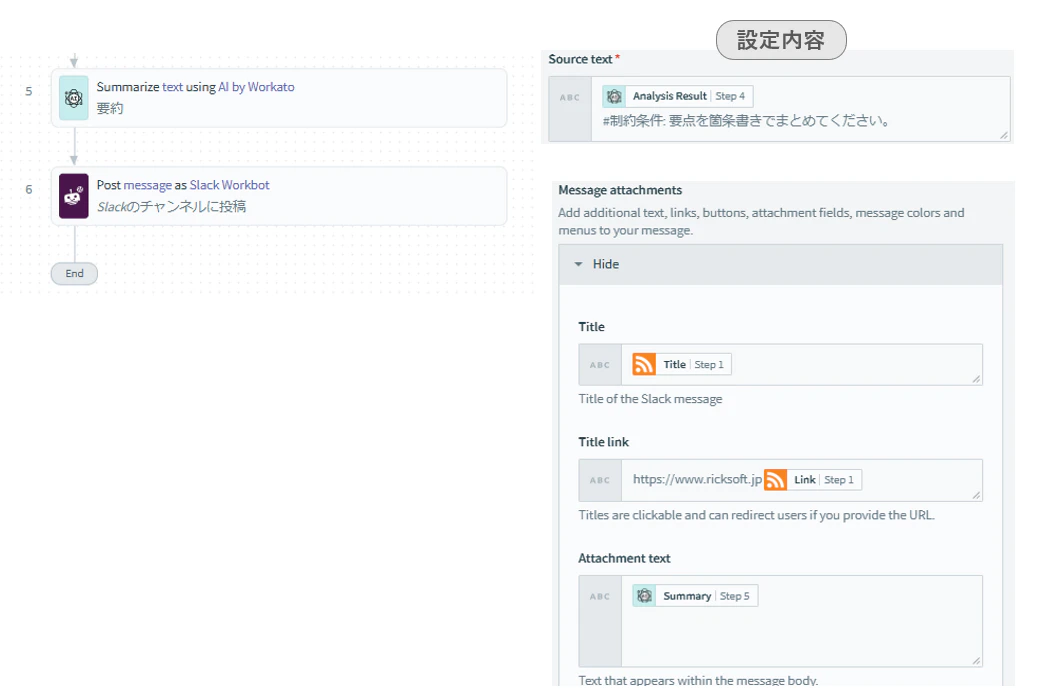Click the End node of the recipe
Image resolution: width=1041 pixels, height=692 pixels.
[74, 274]
